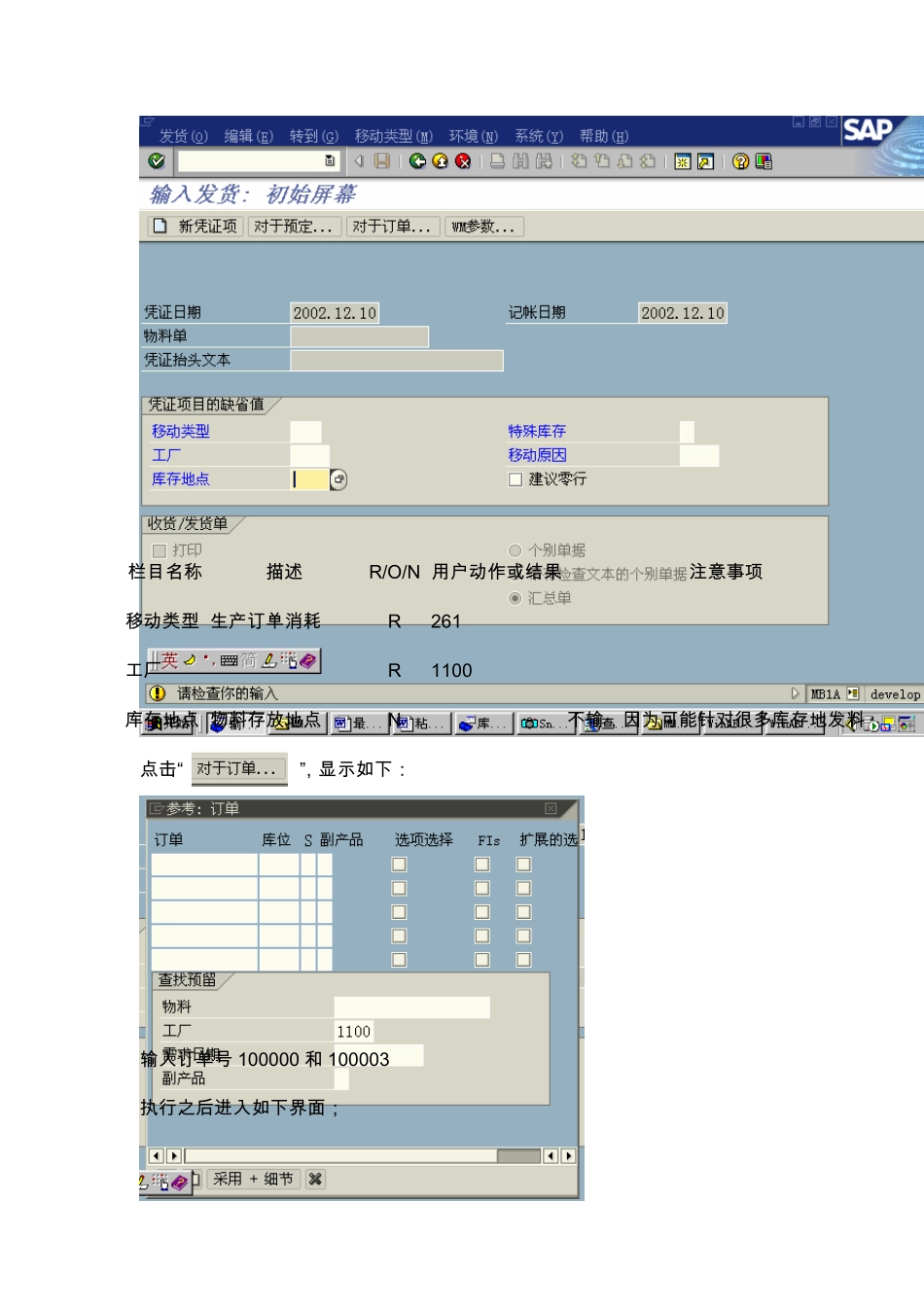Click the 物料 field in 查找预留

tap(411, 1007)
